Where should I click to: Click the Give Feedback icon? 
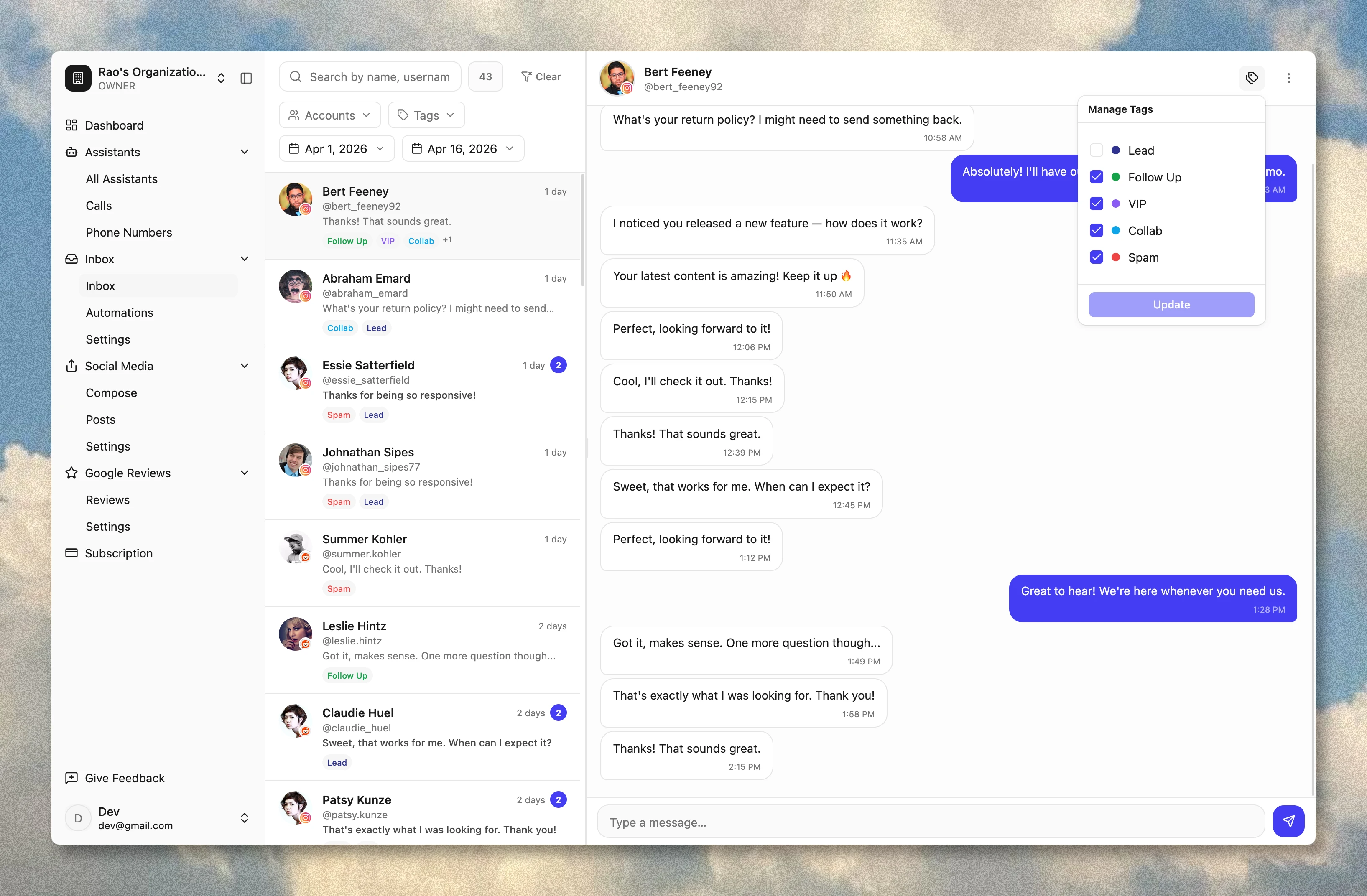point(71,778)
